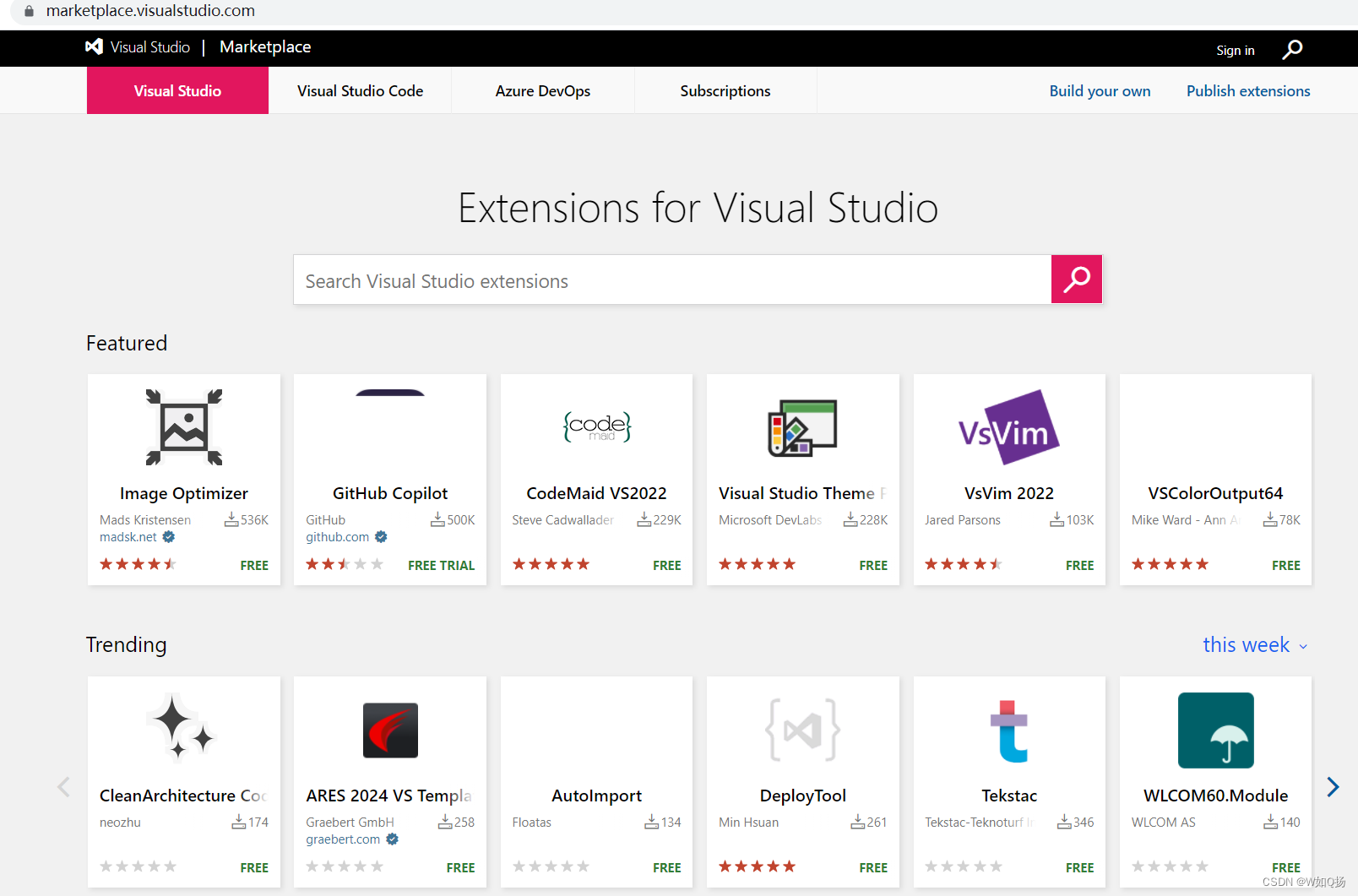Click the download icon showing 500K
Image resolution: width=1358 pixels, height=896 pixels.
437,520
